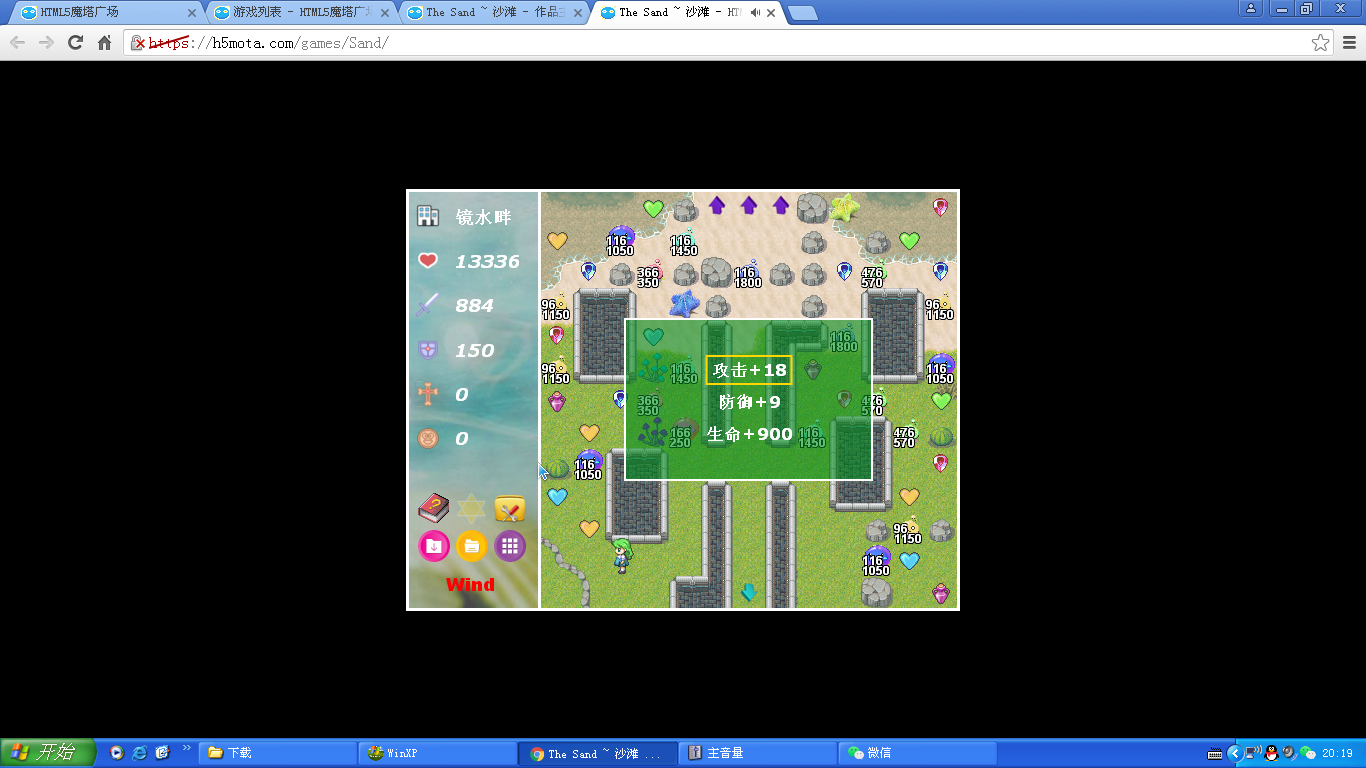1366x768 pixels.
Task: Open the yellow toolbox icon
Action: click(510, 508)
